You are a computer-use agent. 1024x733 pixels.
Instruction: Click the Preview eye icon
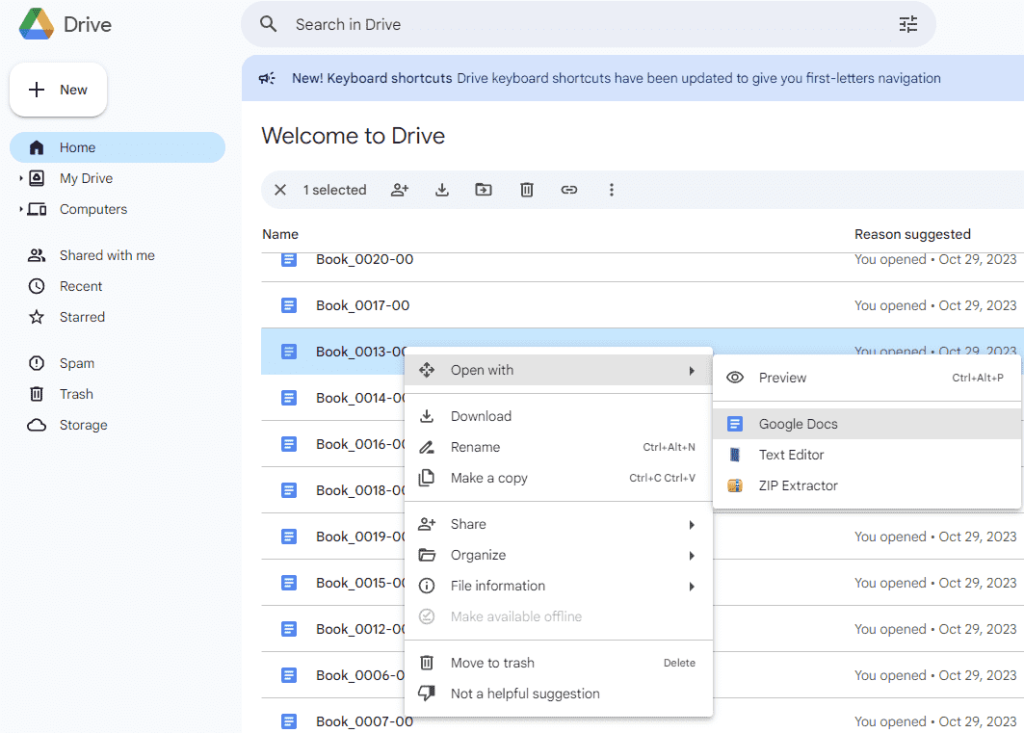(x=735, y=378)
